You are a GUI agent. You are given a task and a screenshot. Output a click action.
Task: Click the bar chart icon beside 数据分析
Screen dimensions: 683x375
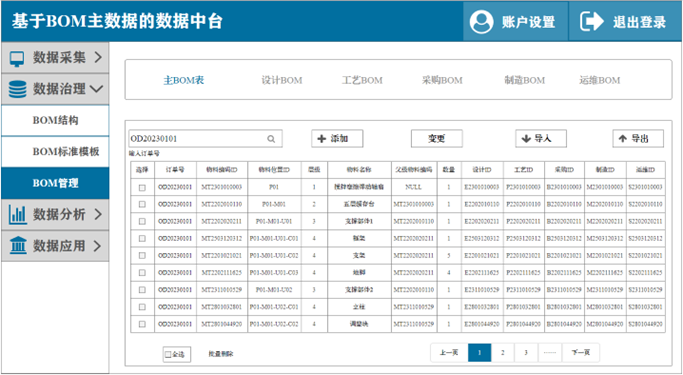coord(17,215)
